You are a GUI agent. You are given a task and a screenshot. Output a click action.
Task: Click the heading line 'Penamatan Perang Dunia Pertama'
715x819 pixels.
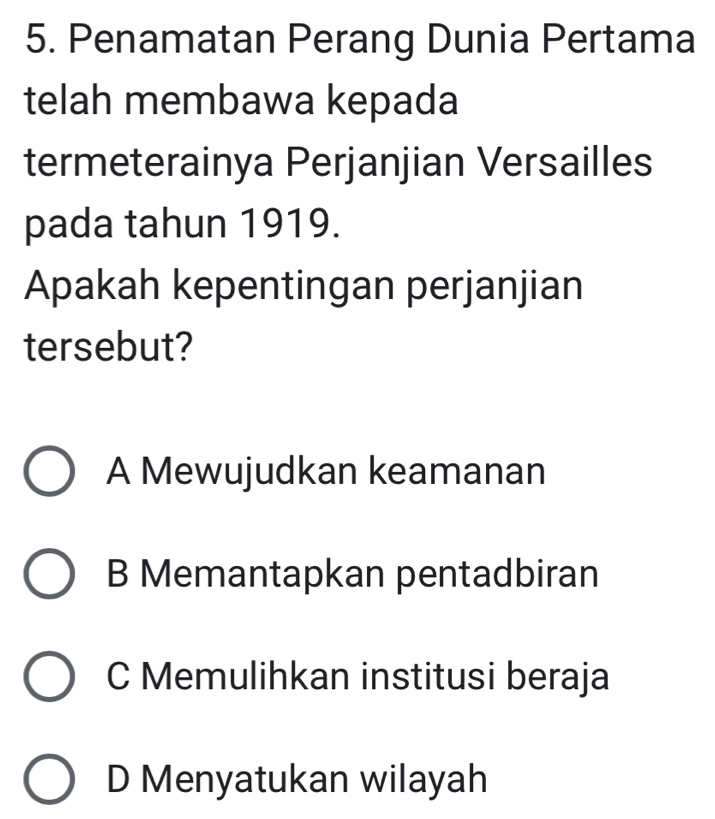[382, 41]
